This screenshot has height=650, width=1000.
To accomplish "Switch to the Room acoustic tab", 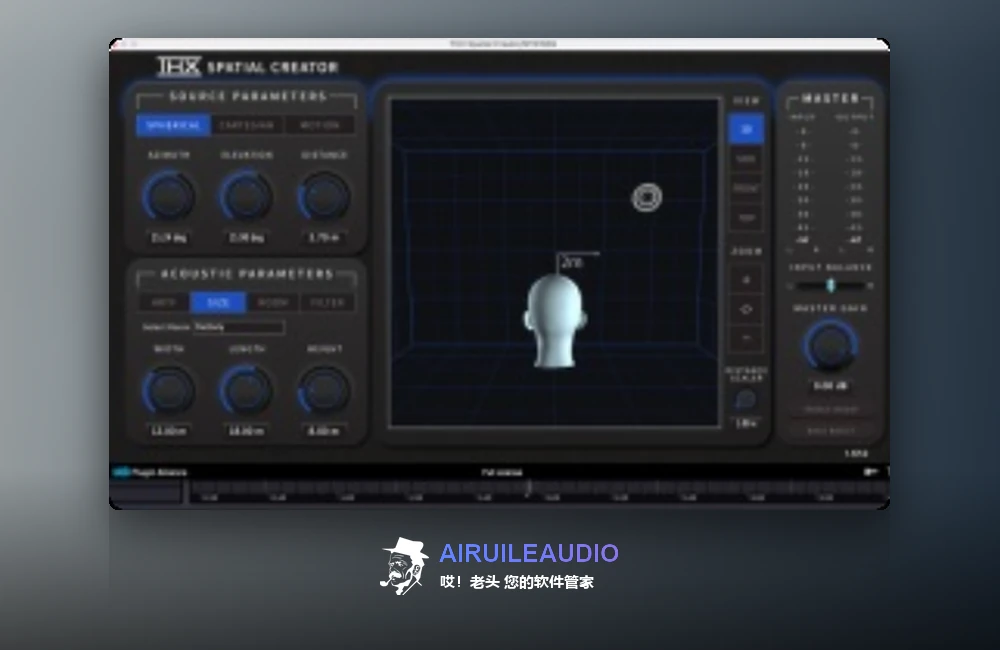I will coord(273,303).
